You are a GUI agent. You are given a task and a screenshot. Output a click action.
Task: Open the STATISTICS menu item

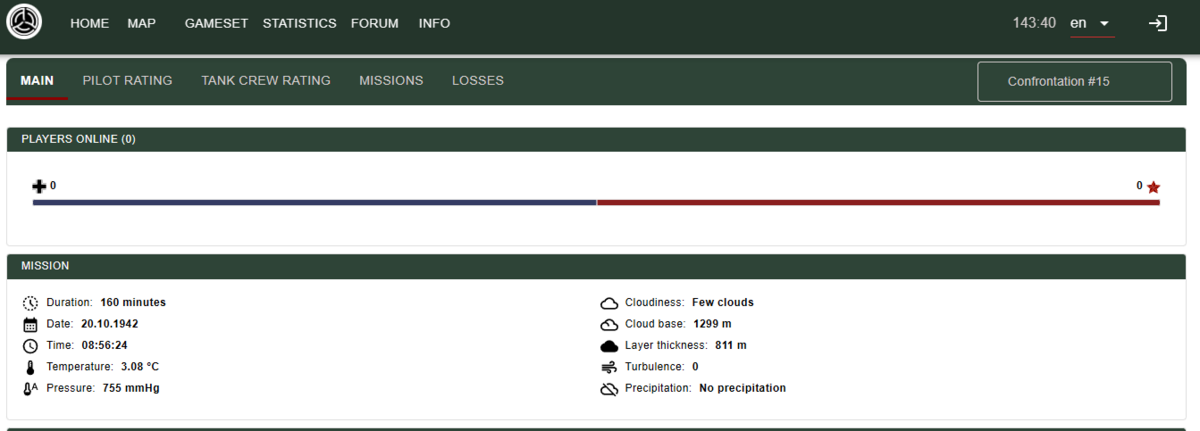tap(299, 23)
